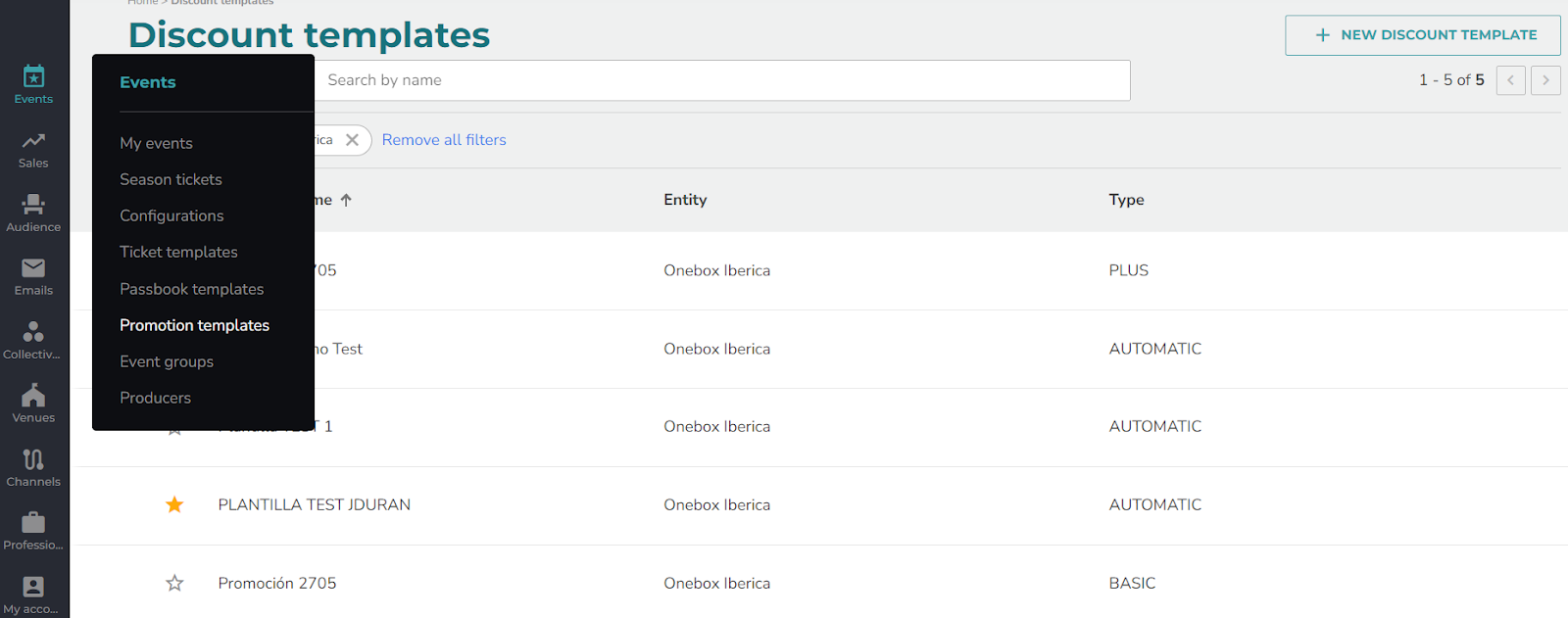Image resolution: width=1568 pixels, height=618 pixels.
Task: Click the Remove all filters link
Action: 444,140
